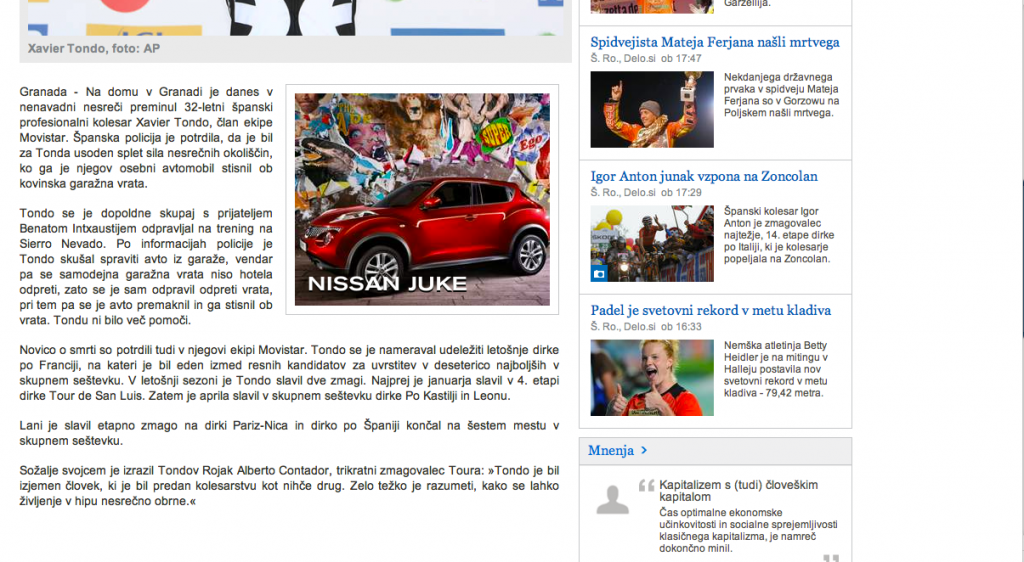
Task: Click paragraph starting Tondo se je dopoldne skupaj
Action: [x=146, y=267]
